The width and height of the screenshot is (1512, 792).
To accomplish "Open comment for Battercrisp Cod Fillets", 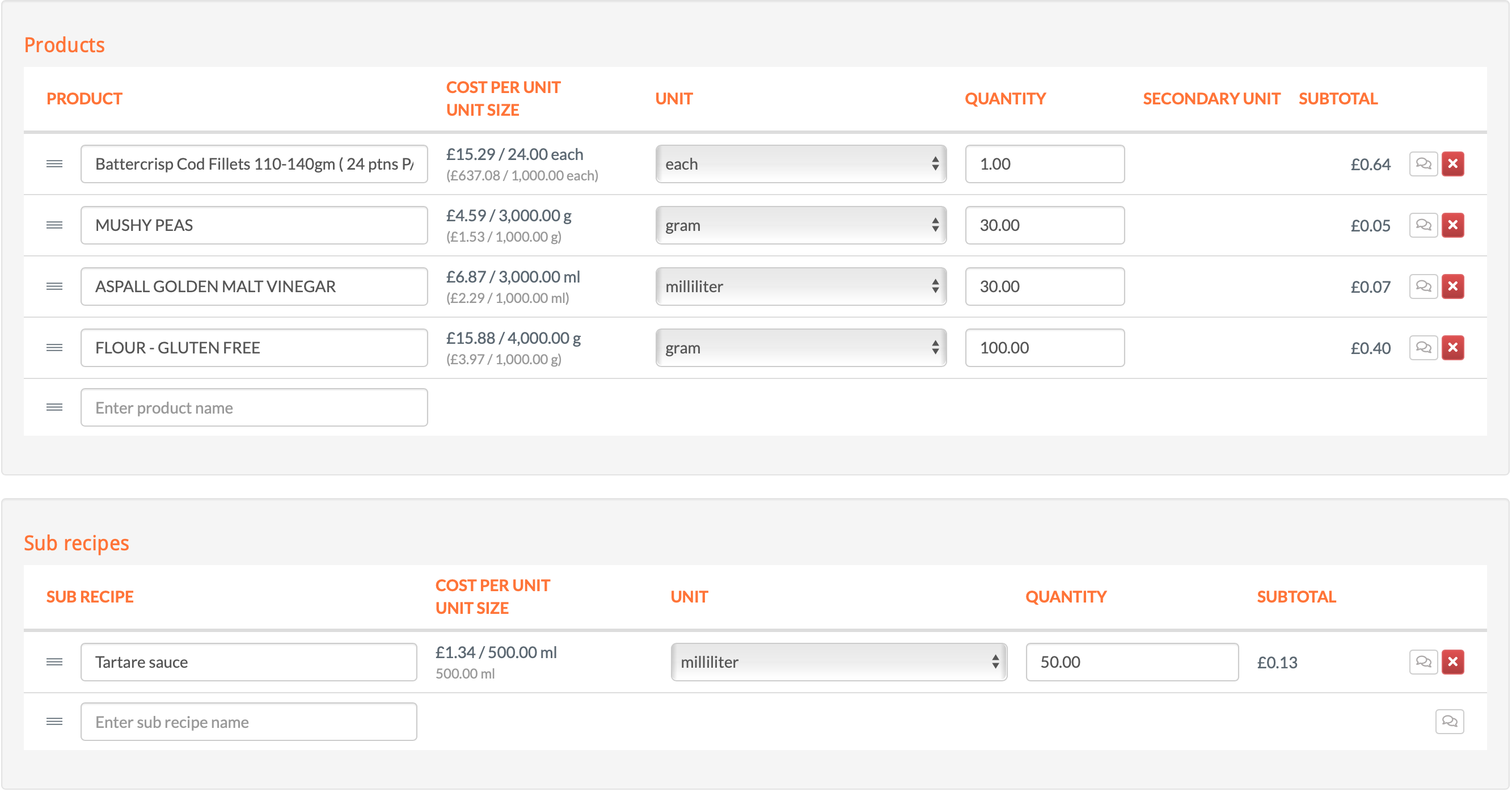I will pos(1423,164).
